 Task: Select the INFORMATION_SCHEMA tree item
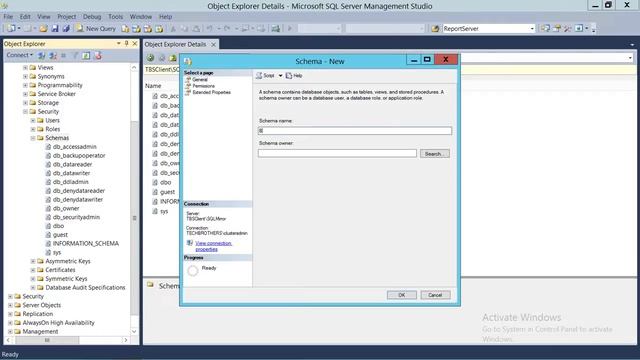point(86,243)
